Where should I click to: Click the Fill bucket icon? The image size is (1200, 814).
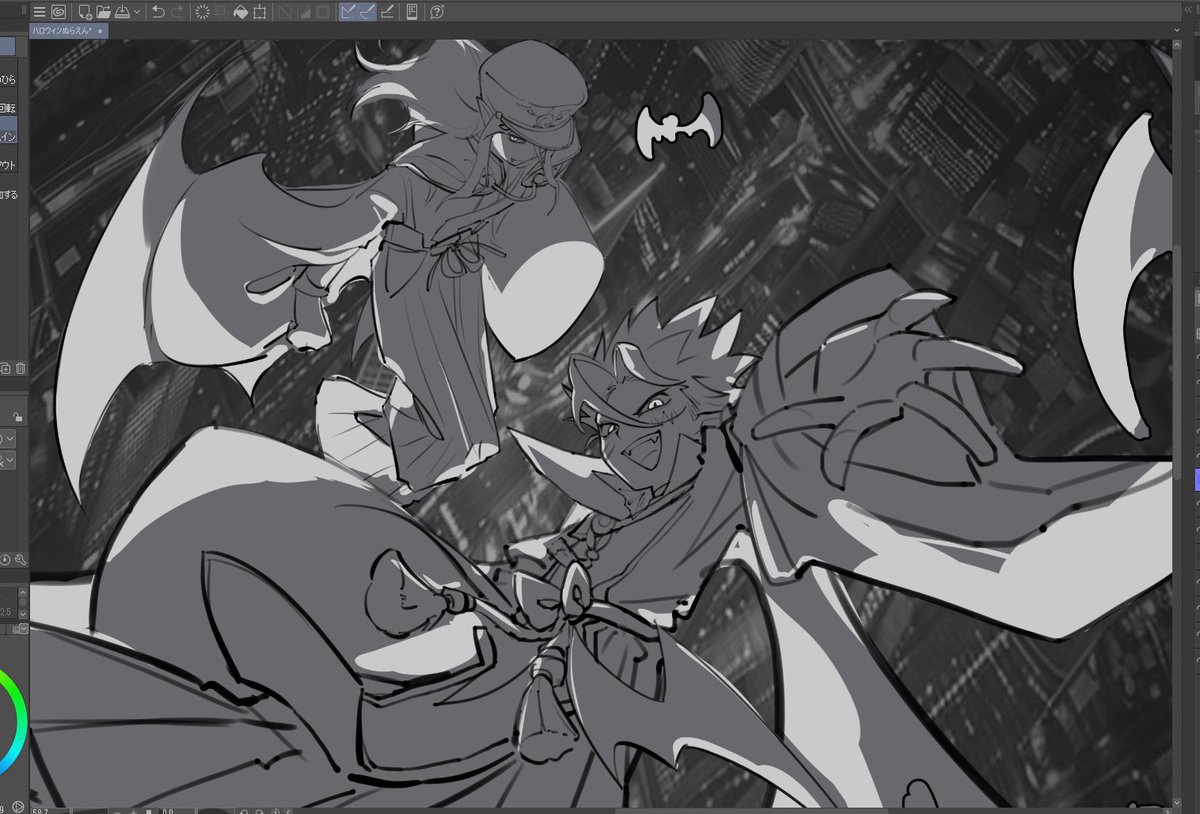click(x=241, y=12)
